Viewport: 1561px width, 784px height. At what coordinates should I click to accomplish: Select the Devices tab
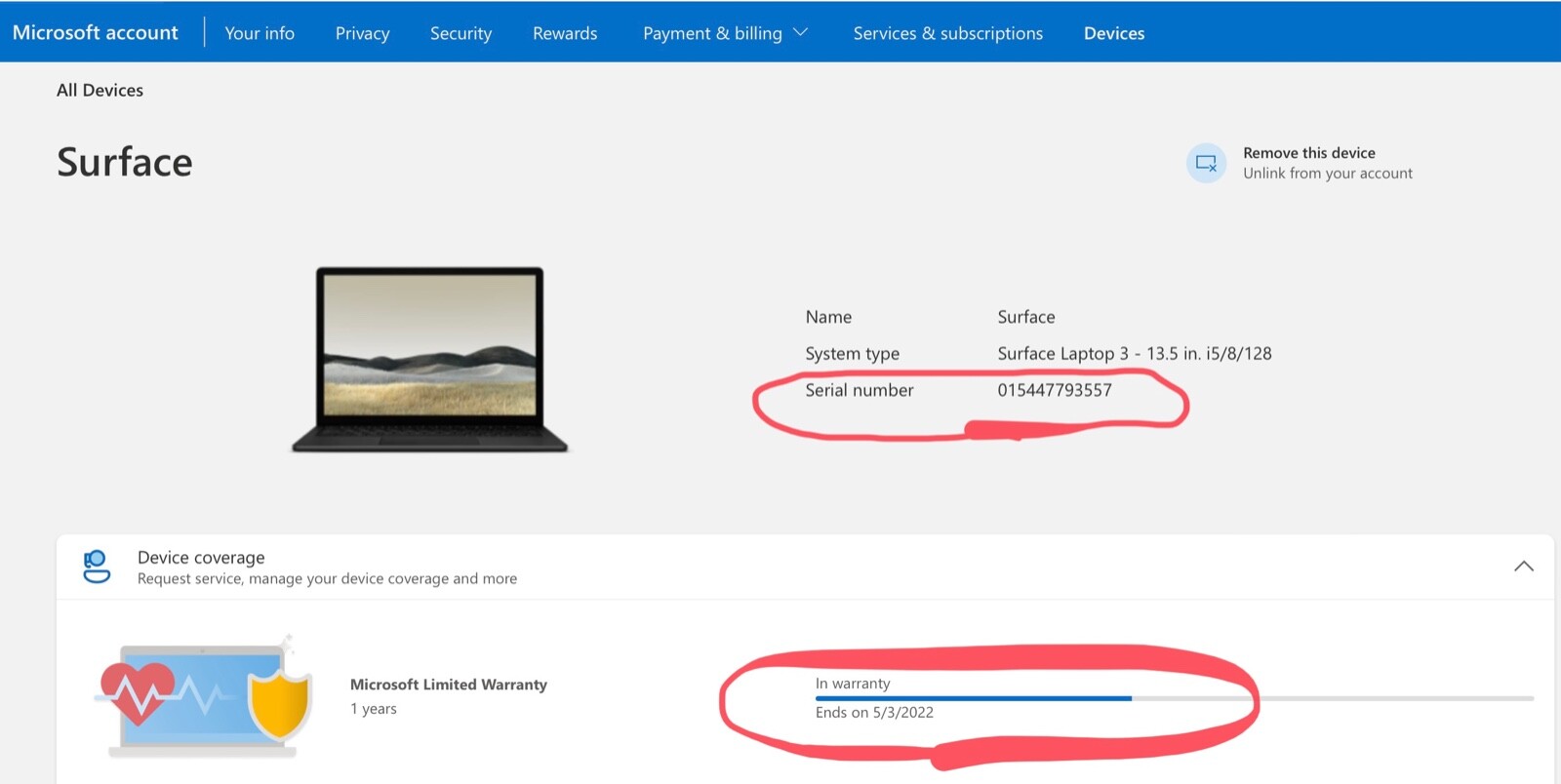click(x=1114, y=33)
